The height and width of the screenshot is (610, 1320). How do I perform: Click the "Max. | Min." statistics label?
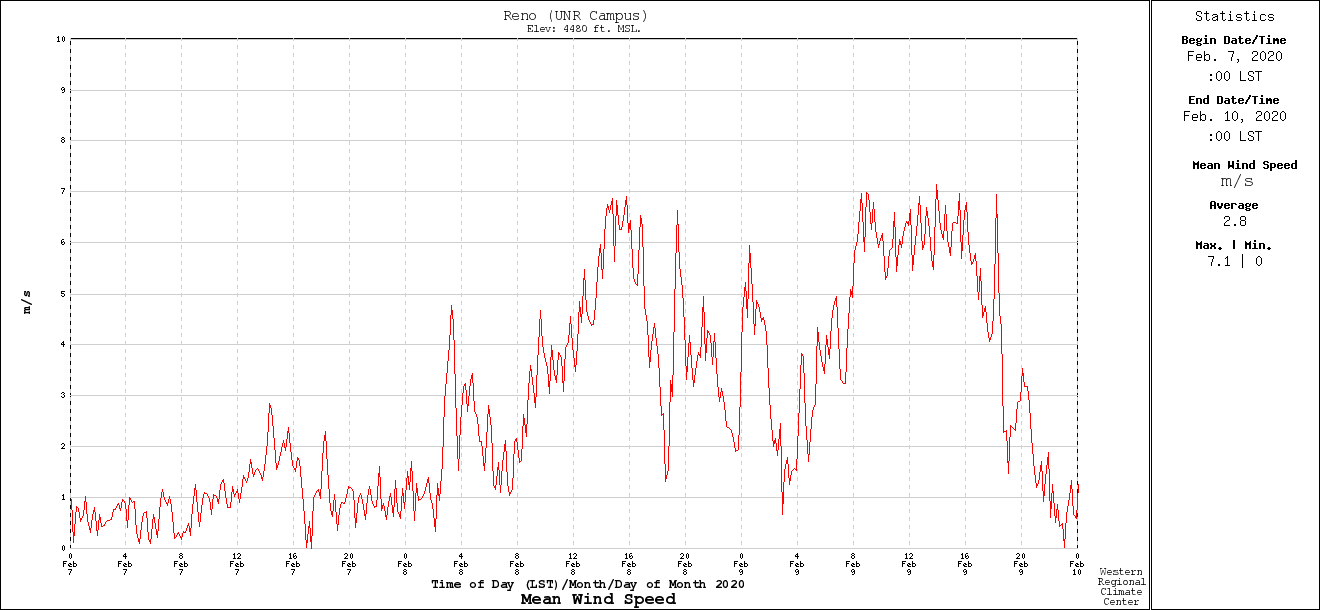1234,246
